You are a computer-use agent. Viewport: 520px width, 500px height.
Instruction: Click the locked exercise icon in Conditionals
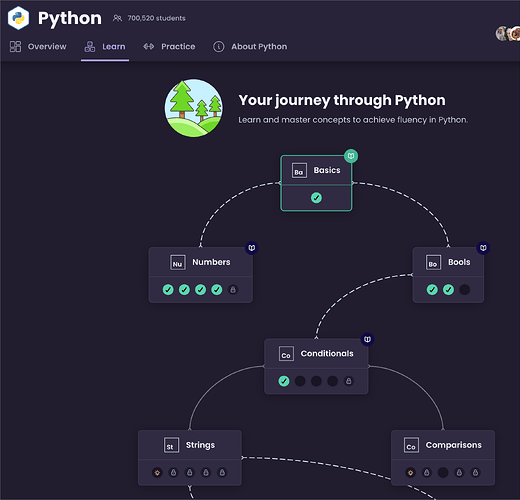[349, 381]
